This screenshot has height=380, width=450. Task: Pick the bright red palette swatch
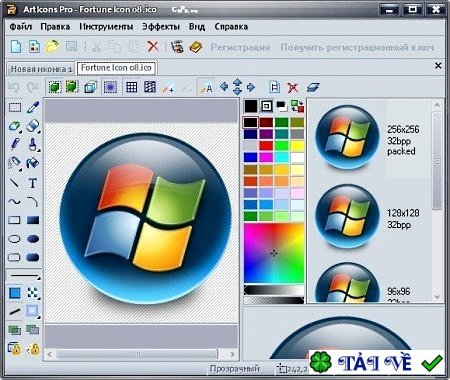pyautogui.click(x=266, y=146)
